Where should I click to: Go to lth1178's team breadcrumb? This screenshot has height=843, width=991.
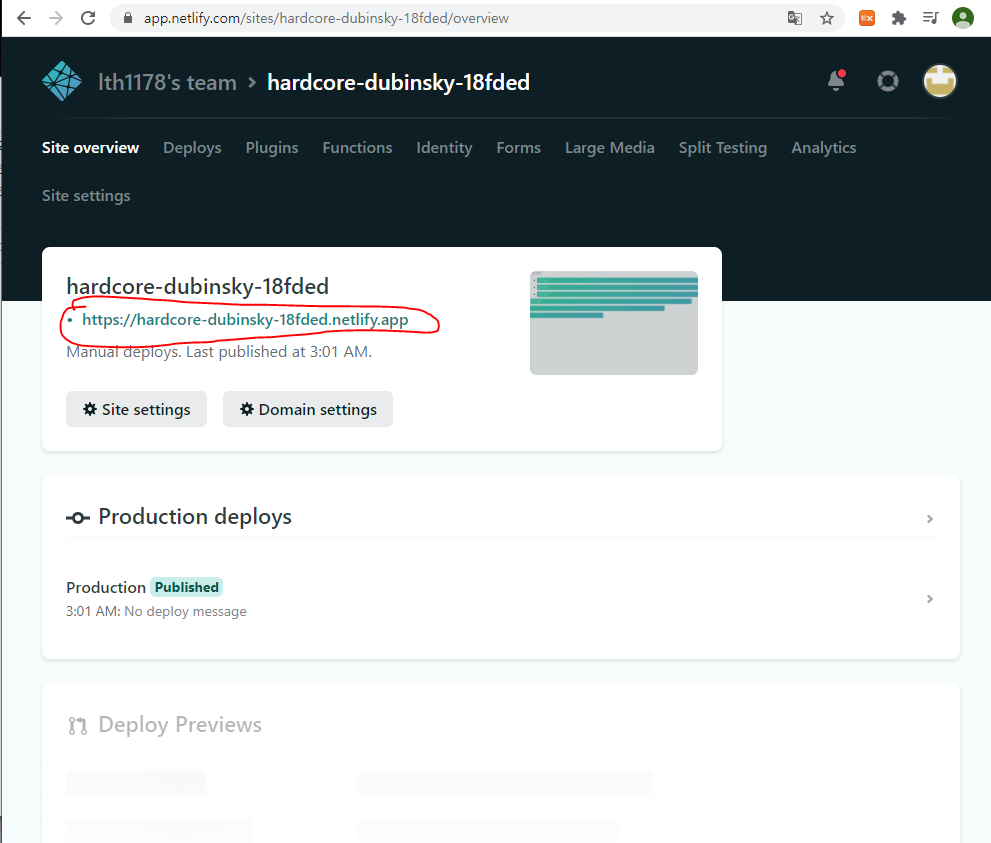click(167, 82)
